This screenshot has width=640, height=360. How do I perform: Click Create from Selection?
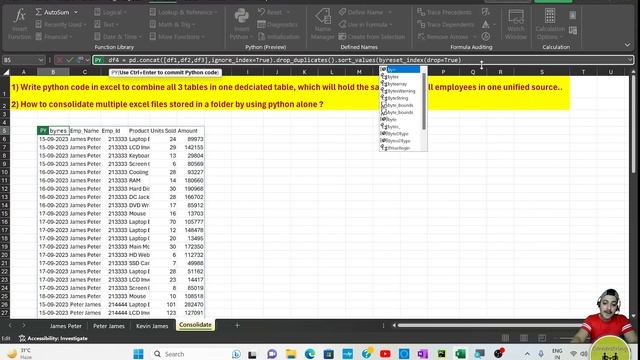[371, 37]
